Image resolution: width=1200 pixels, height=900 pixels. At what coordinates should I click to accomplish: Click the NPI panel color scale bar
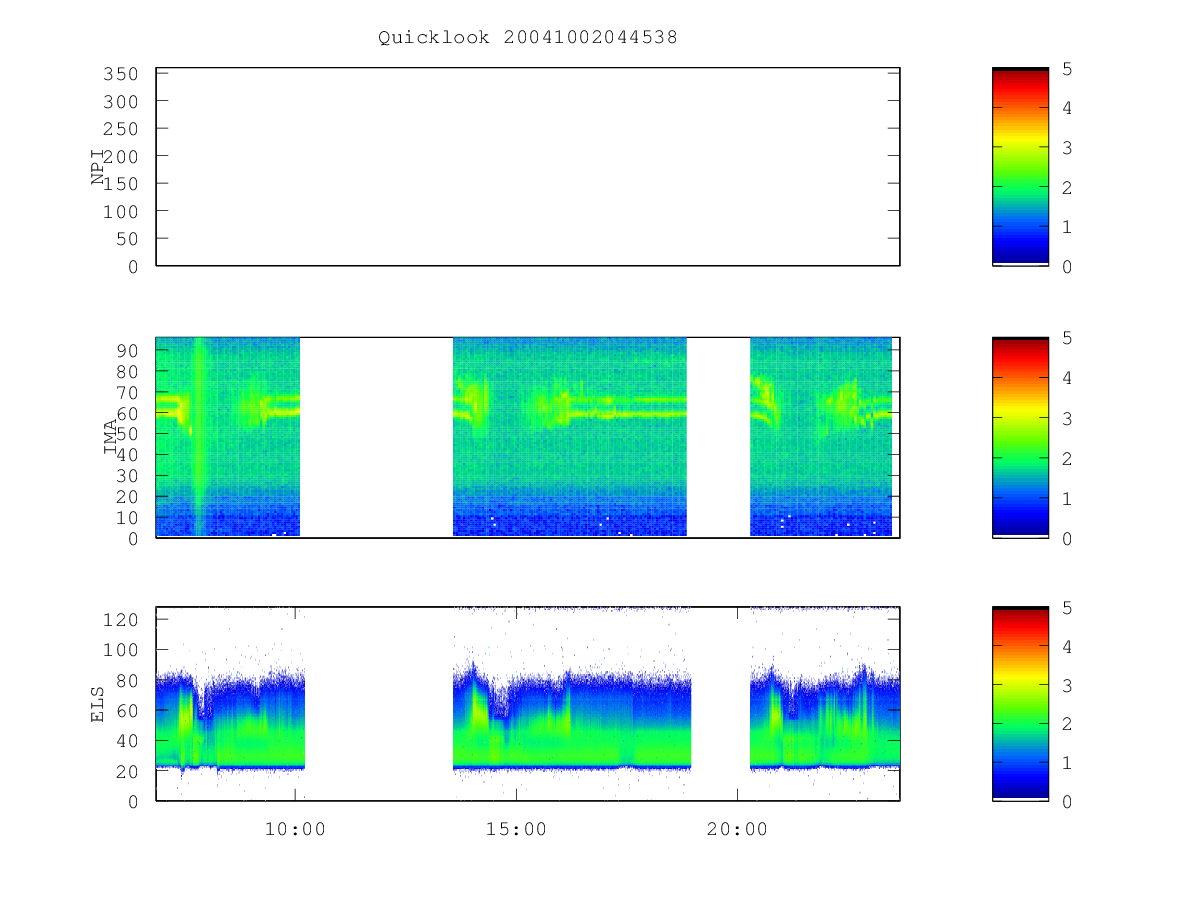coord(1020,167)
